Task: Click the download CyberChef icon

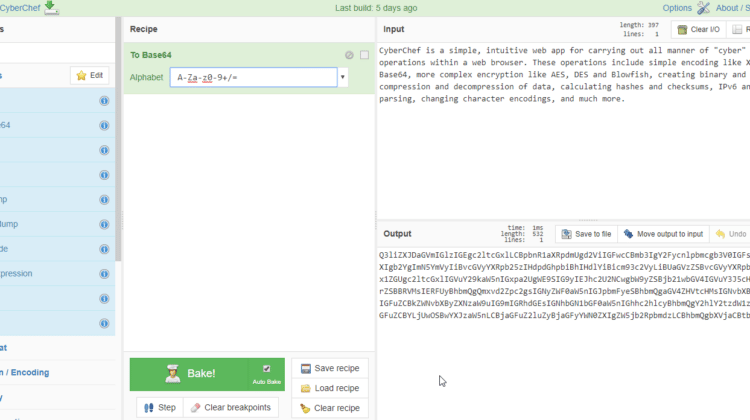Action: 50,8
